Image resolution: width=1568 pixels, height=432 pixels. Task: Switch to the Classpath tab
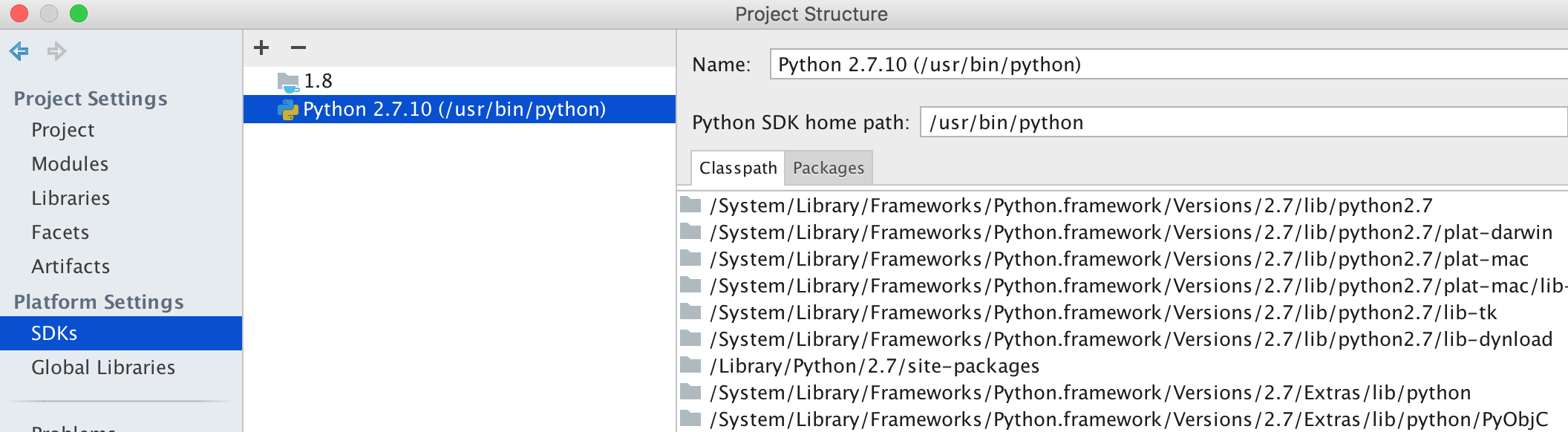coord(738,168)
